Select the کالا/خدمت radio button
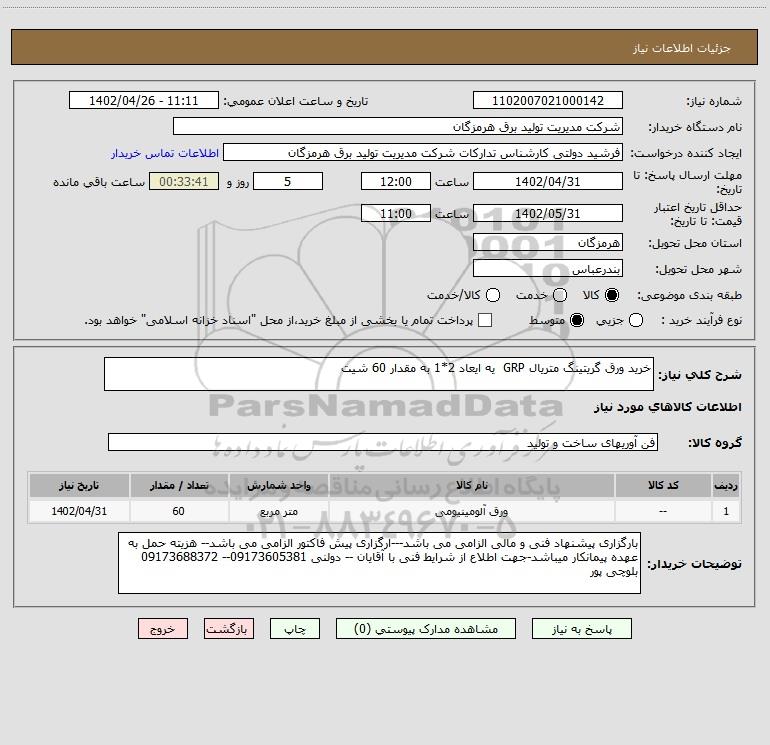The image size is (770, 745). click(493, 295)
